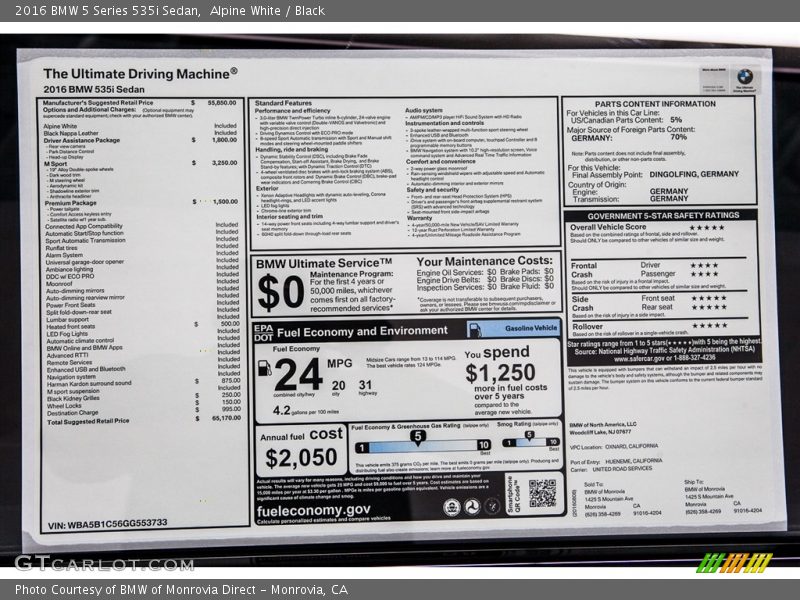The image size is (800, 600).
Task: Click the Parts Content Information heading
Action: (x=655, y=103)
